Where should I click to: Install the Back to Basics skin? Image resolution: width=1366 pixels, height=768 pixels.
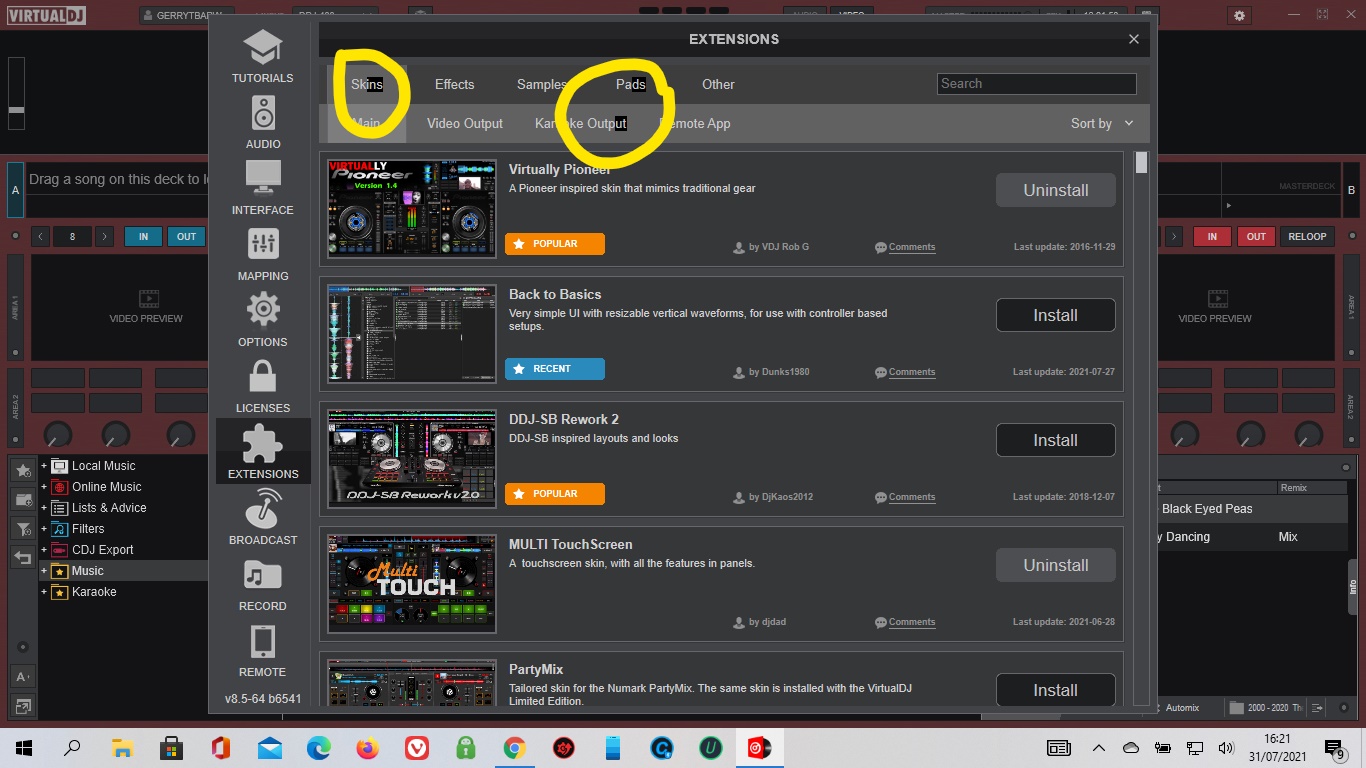tap(1055, 315)
